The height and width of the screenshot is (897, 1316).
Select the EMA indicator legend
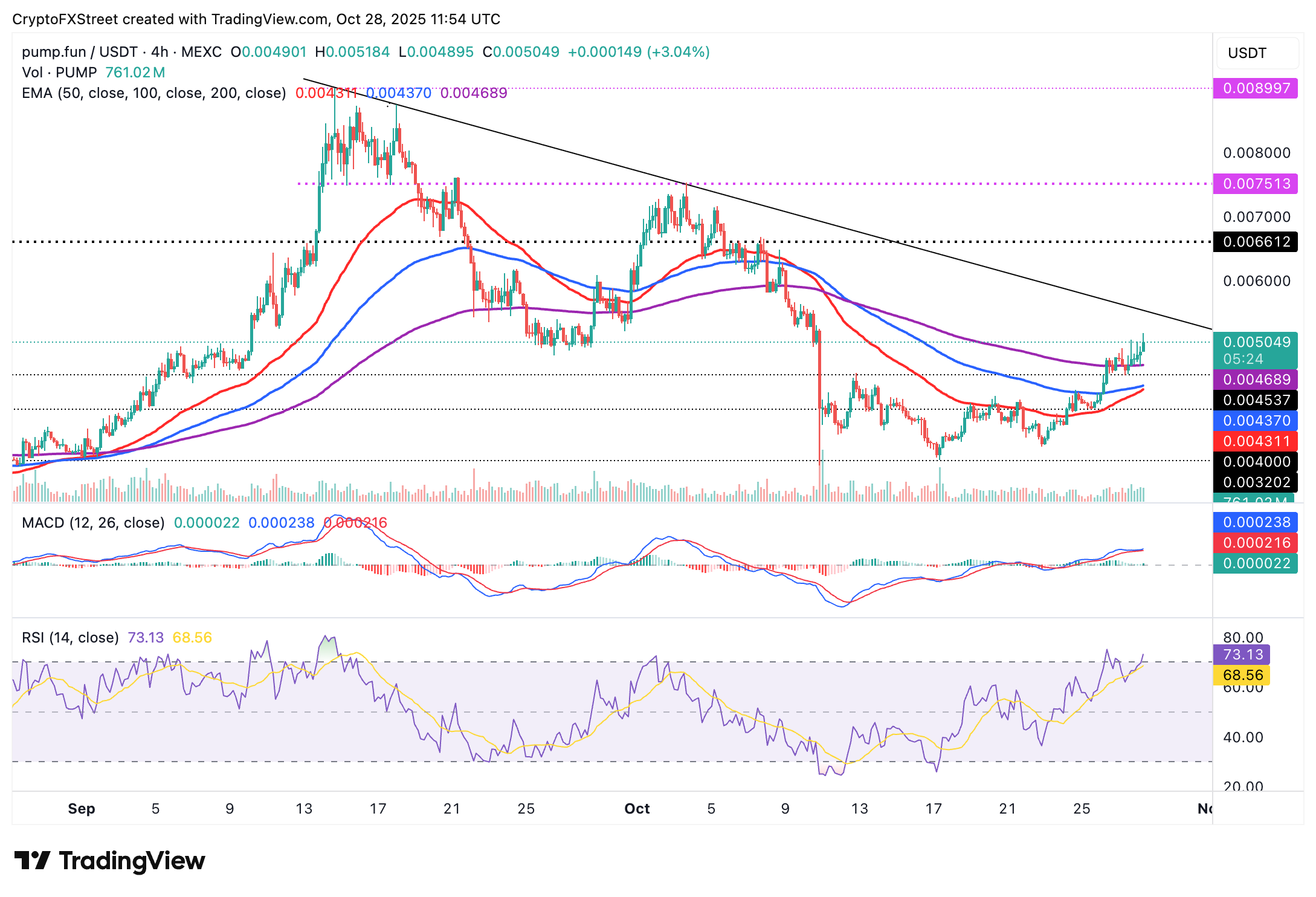(153, 93)
